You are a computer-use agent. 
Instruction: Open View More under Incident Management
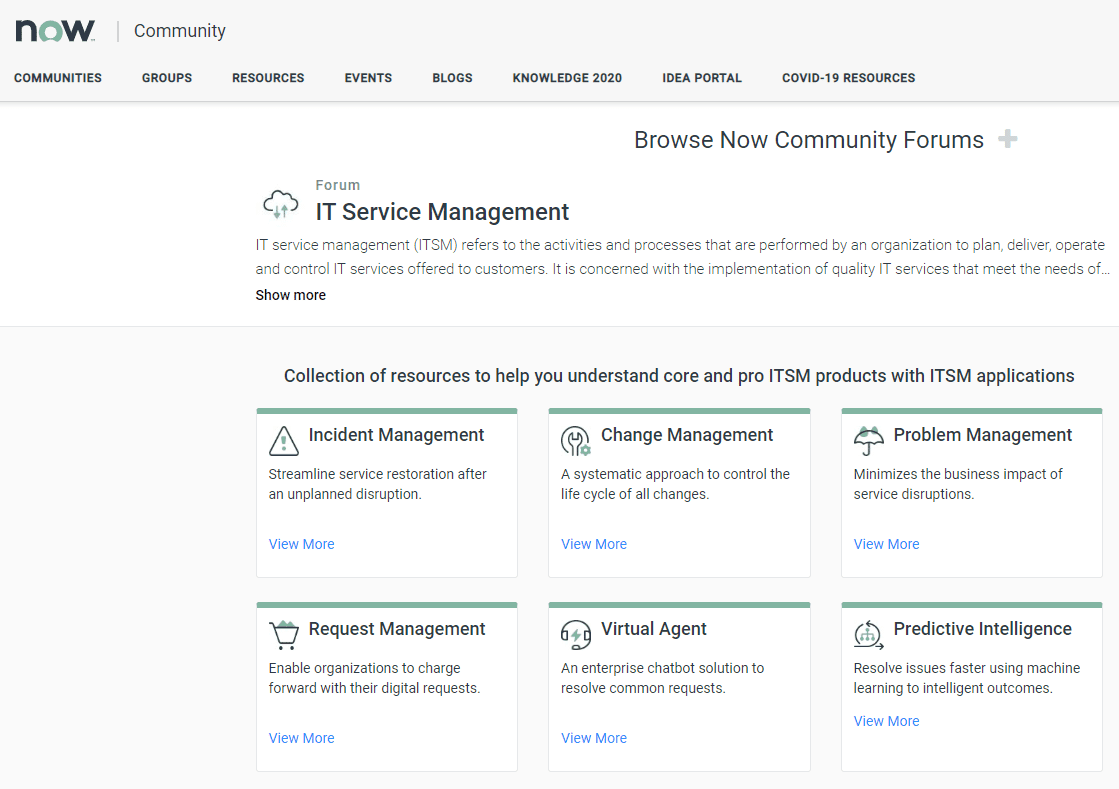pyautogui.click(x=301, y=543)
